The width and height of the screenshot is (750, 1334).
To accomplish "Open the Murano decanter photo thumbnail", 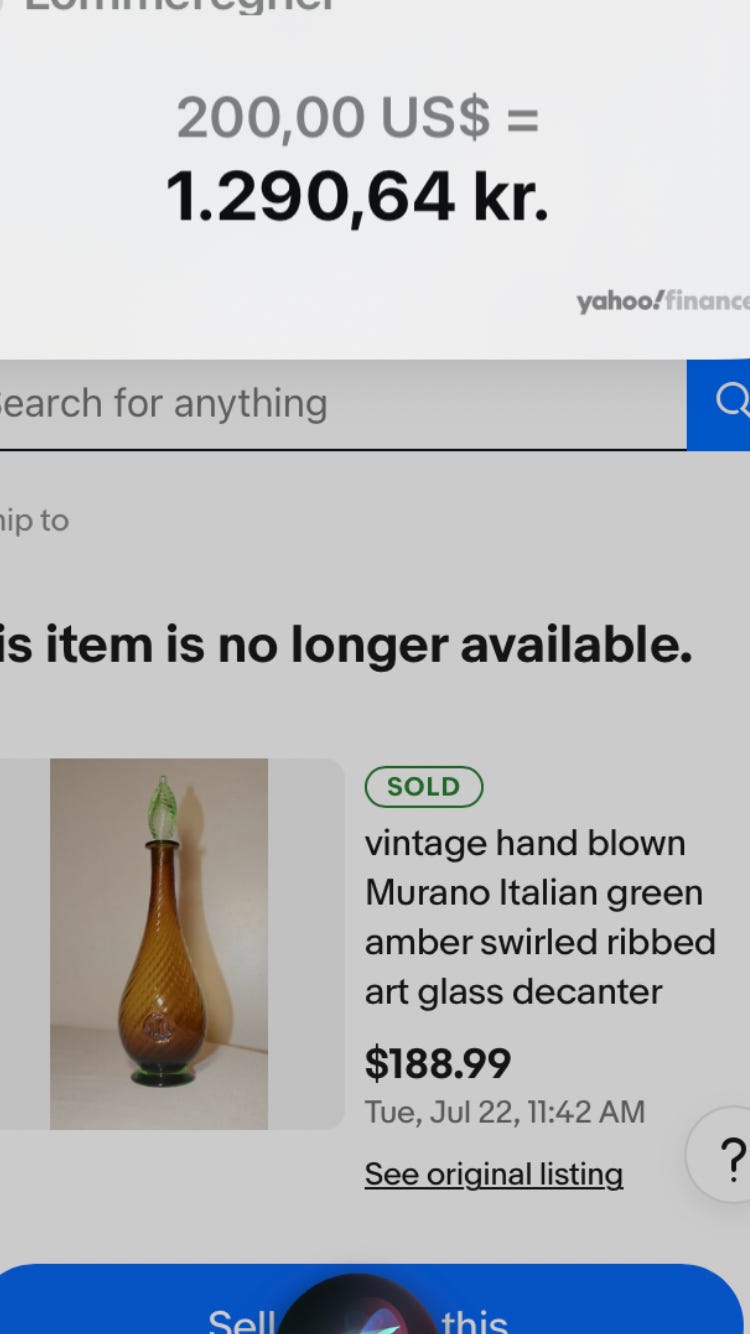I will pyautogui.click(x=159, y=944).
